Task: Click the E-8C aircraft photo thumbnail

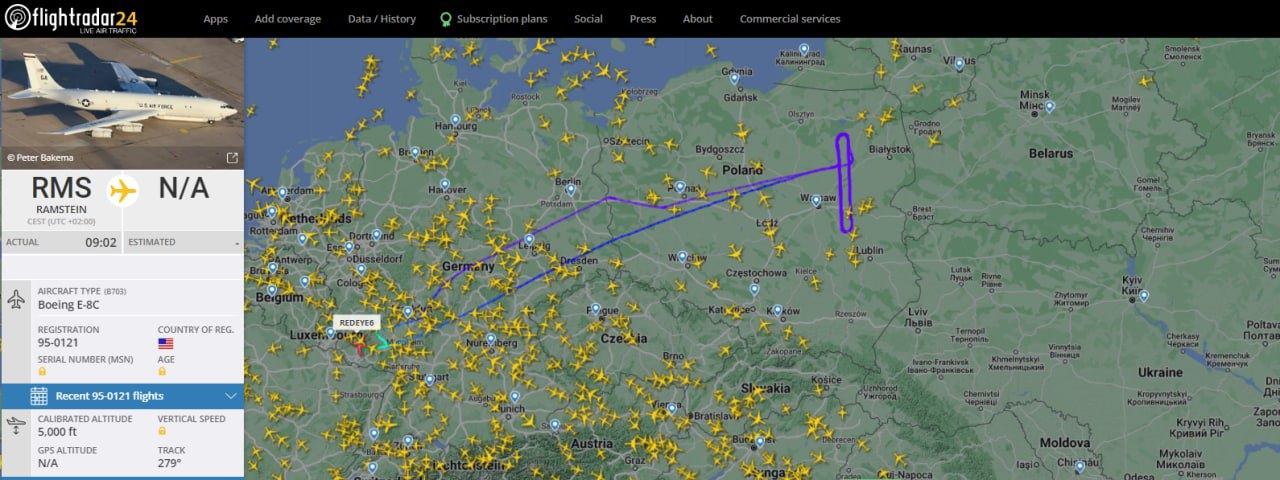Action: pyautogui.click(x=122, y=103)
